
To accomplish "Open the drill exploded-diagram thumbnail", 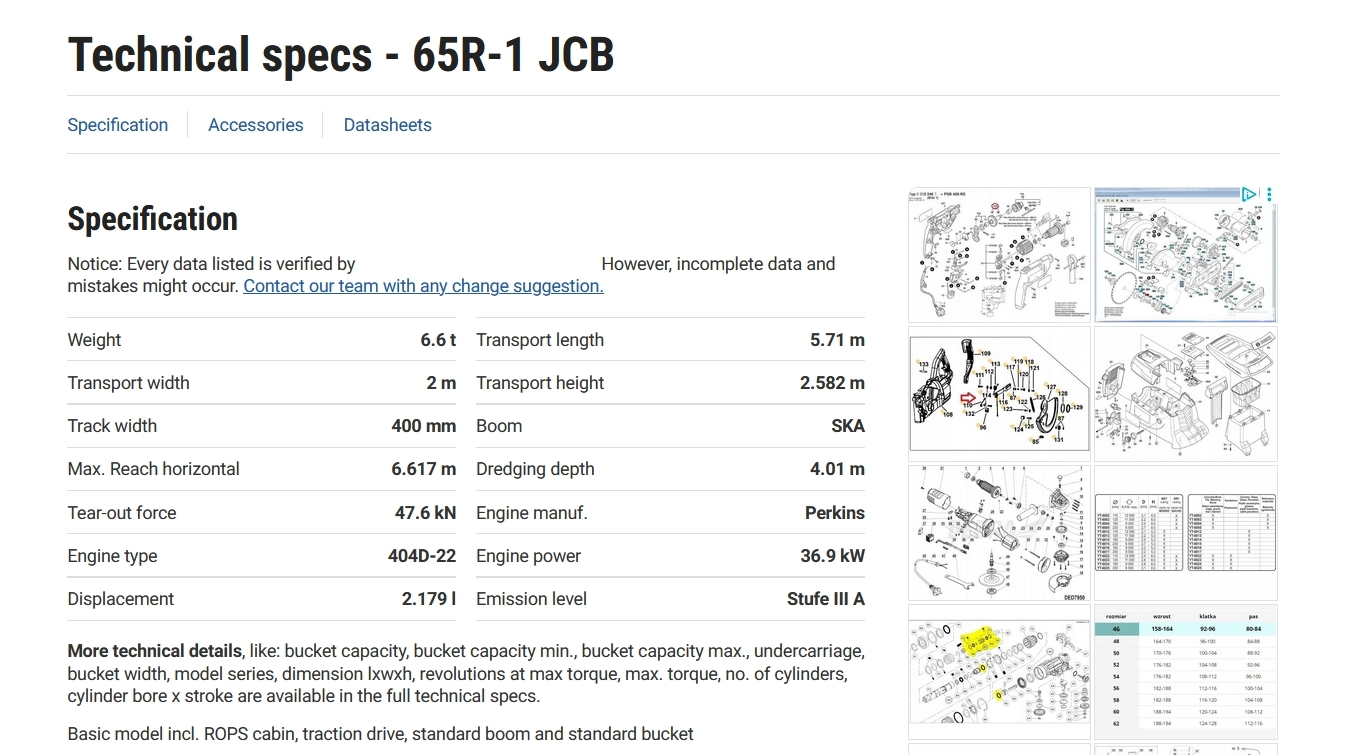I will pyautogui.click(x=999, y=254).
